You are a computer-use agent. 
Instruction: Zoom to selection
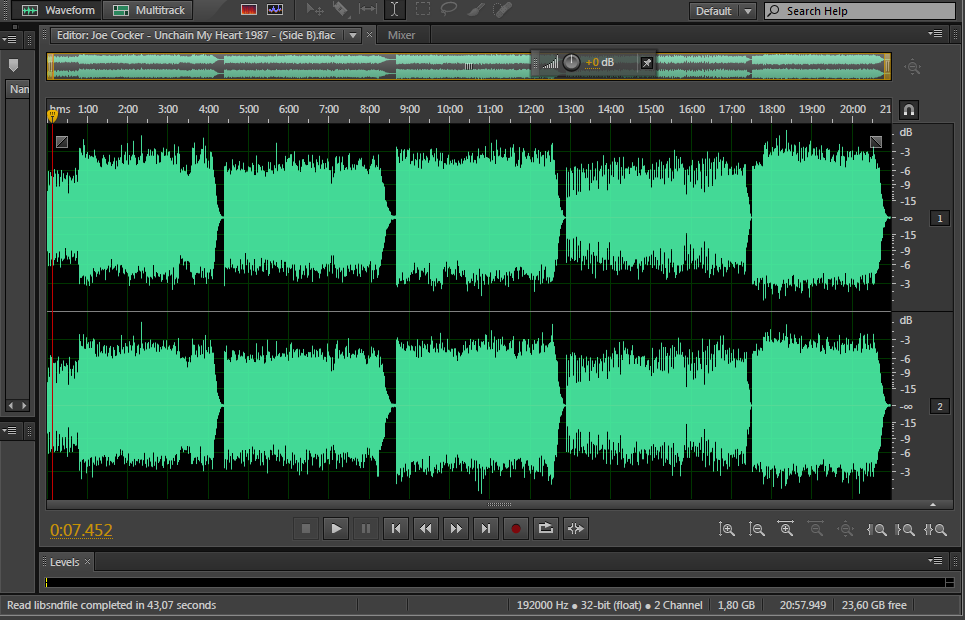point(935,529)
